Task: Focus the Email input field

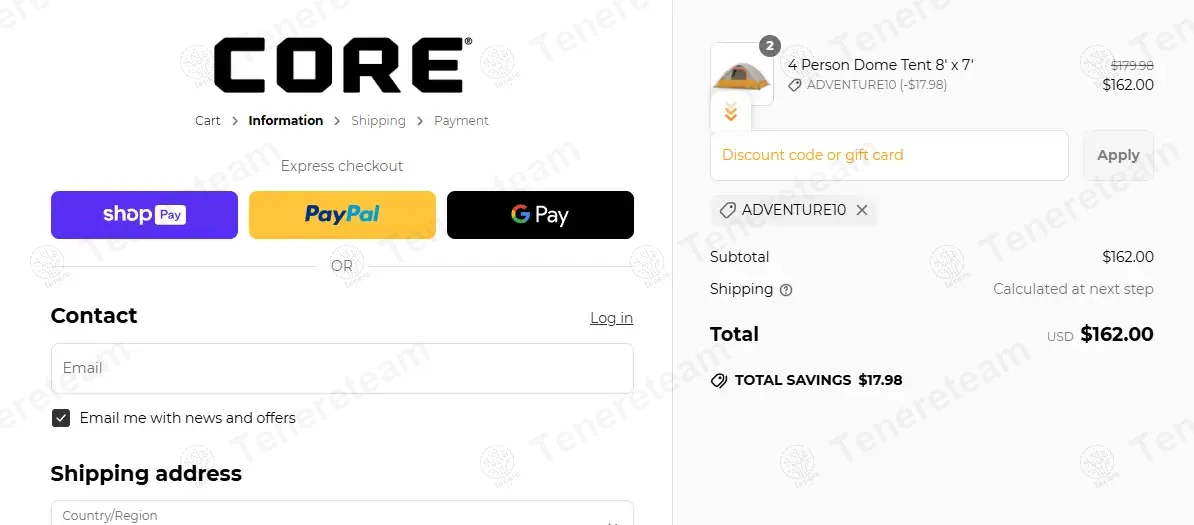Action: tap(342, 368)
